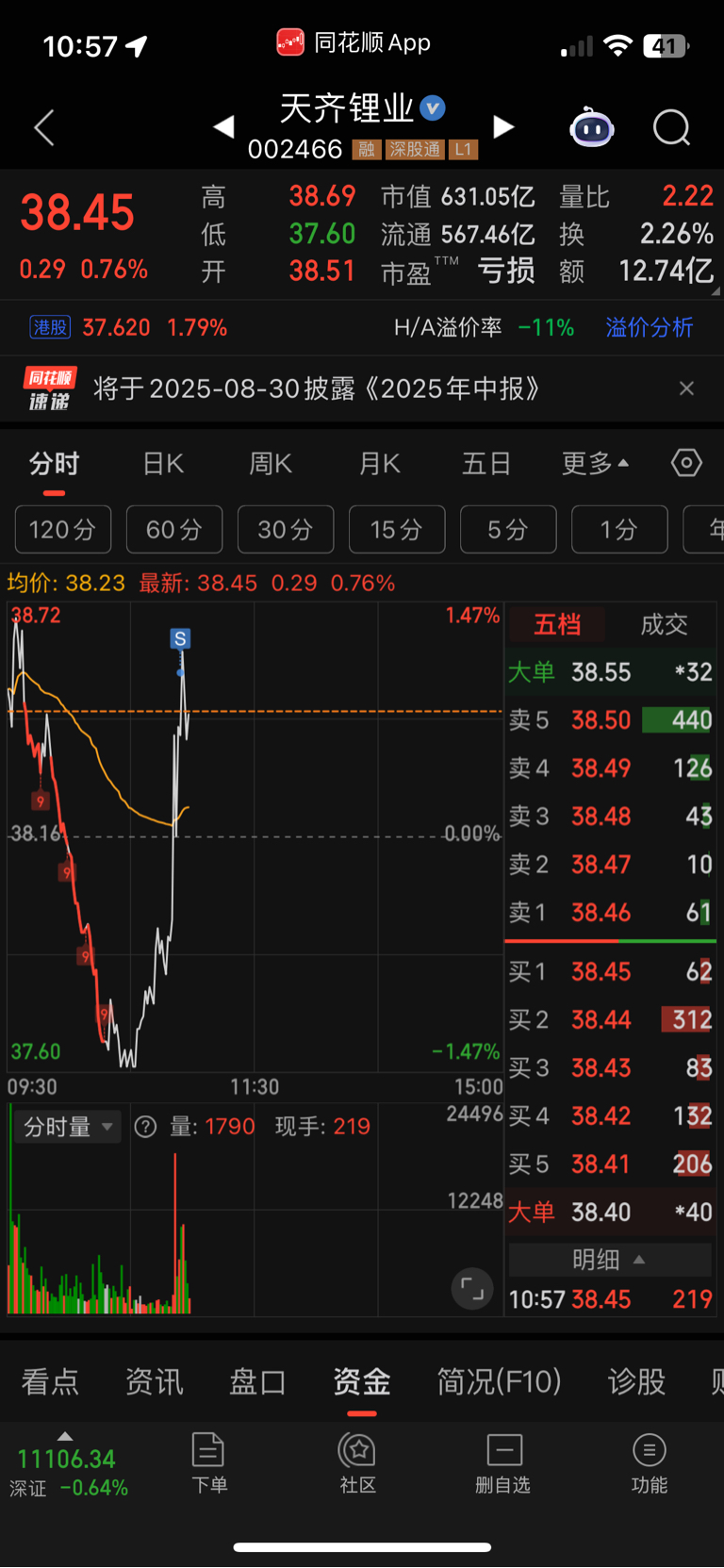Tap the buy/sell ratio bar

[x=611, y=941]
